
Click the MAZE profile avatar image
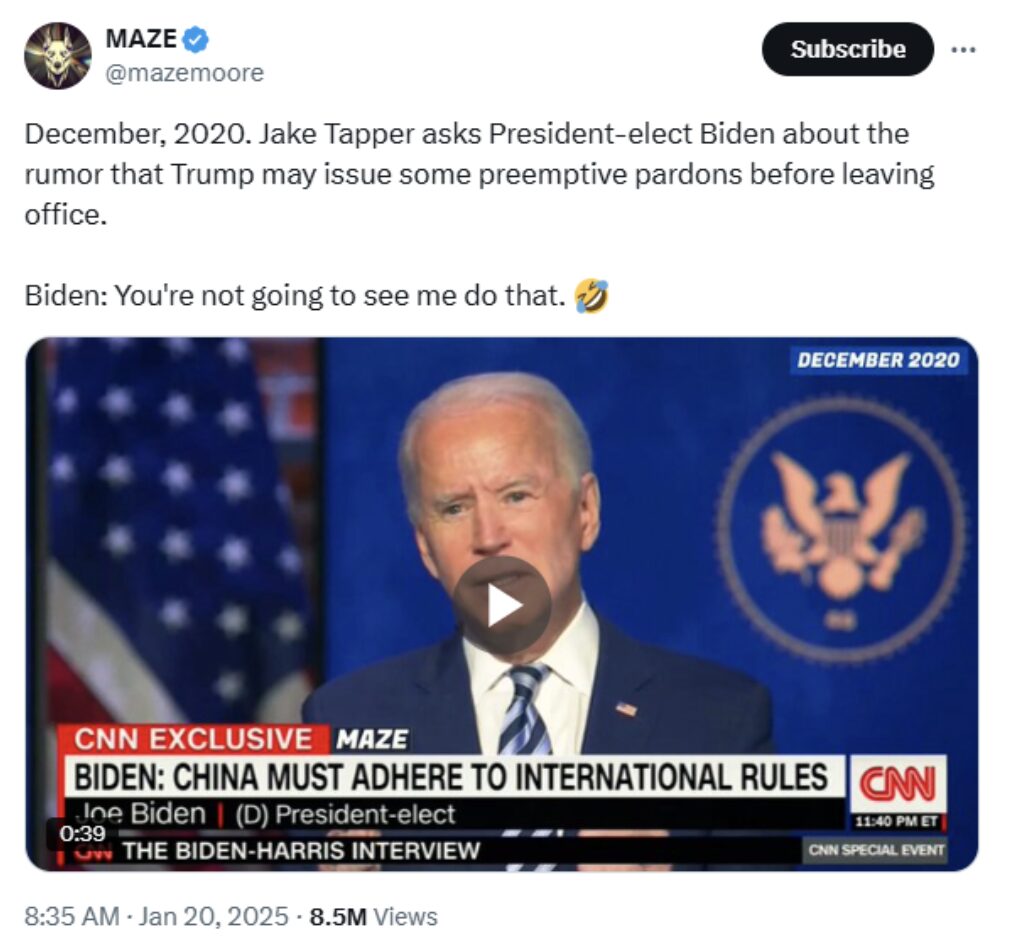[x=57, y=56]
